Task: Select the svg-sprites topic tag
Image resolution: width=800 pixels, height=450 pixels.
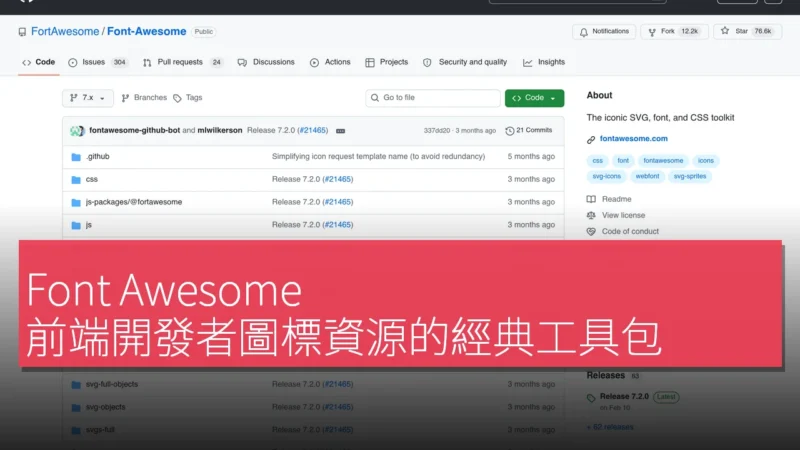Action: (x=690, y=177)
